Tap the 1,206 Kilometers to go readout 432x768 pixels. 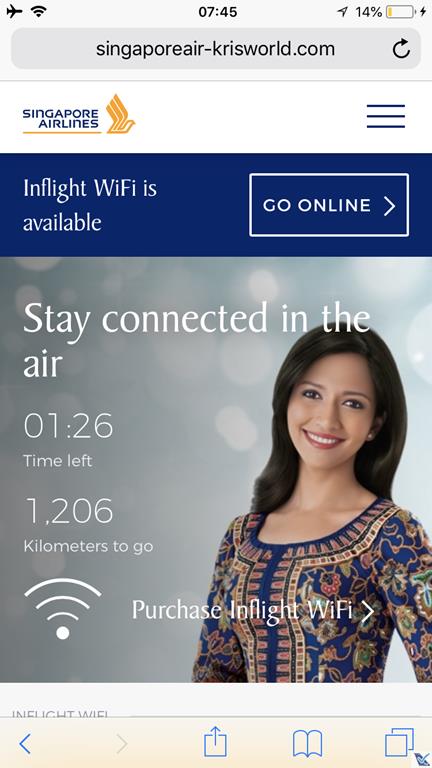coord(88,525)
